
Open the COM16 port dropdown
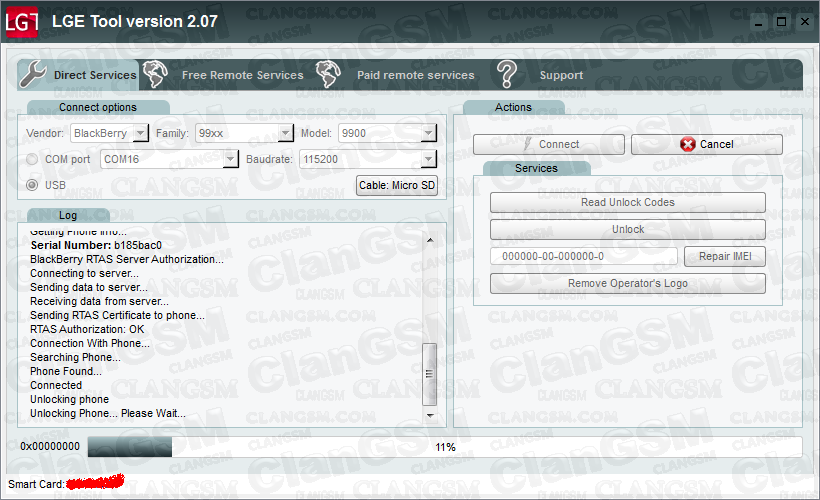click(231, 159)
